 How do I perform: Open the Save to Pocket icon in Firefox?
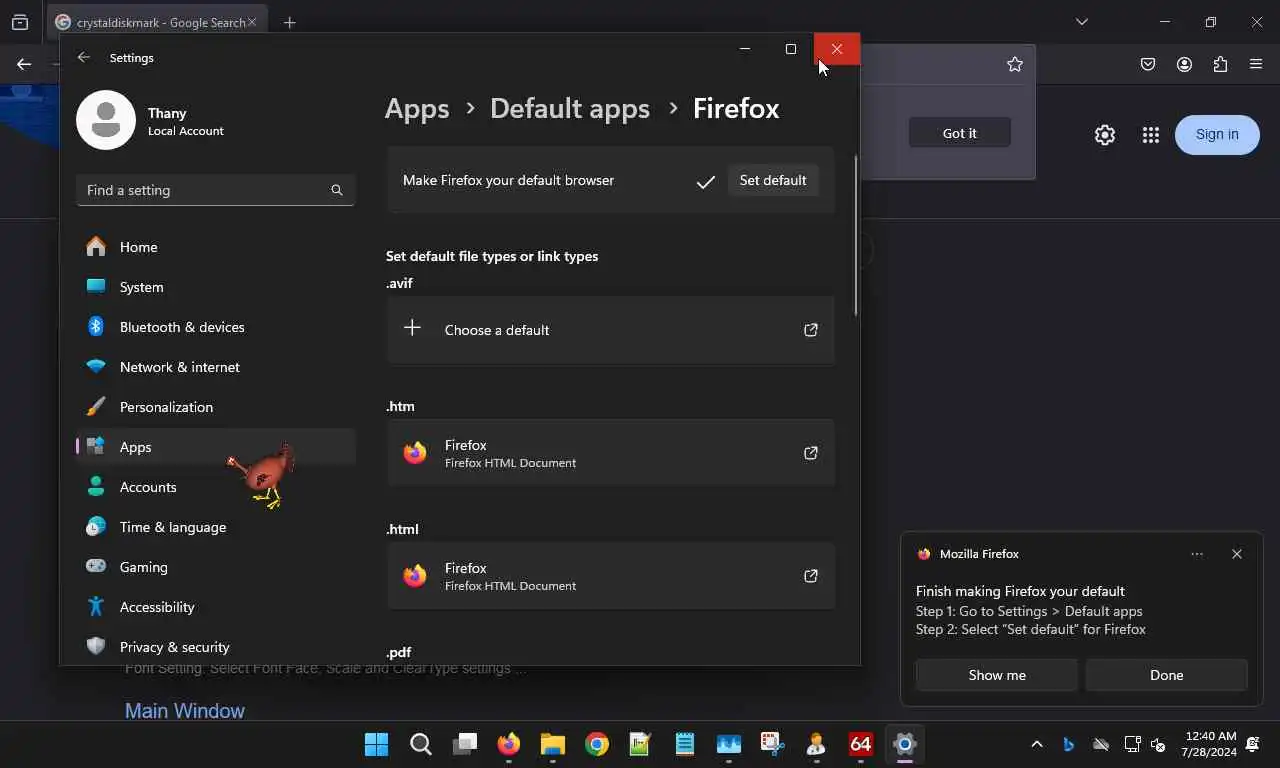pos(1148,64)
